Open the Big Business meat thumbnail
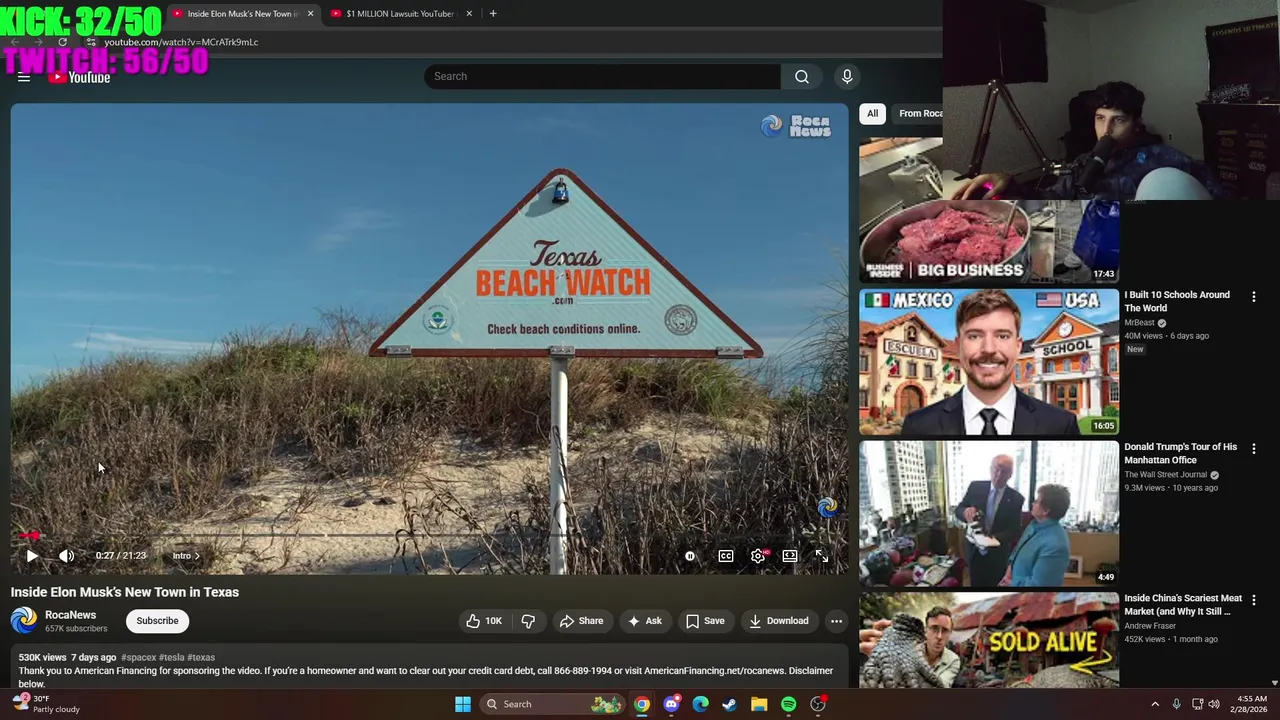 click(x=988, y=211)
